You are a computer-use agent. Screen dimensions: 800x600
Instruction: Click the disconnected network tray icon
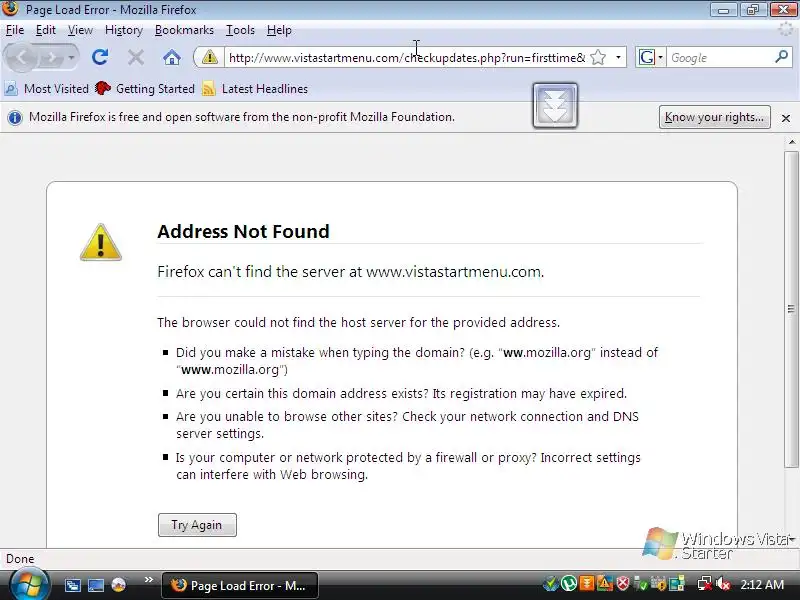[705, 584]
